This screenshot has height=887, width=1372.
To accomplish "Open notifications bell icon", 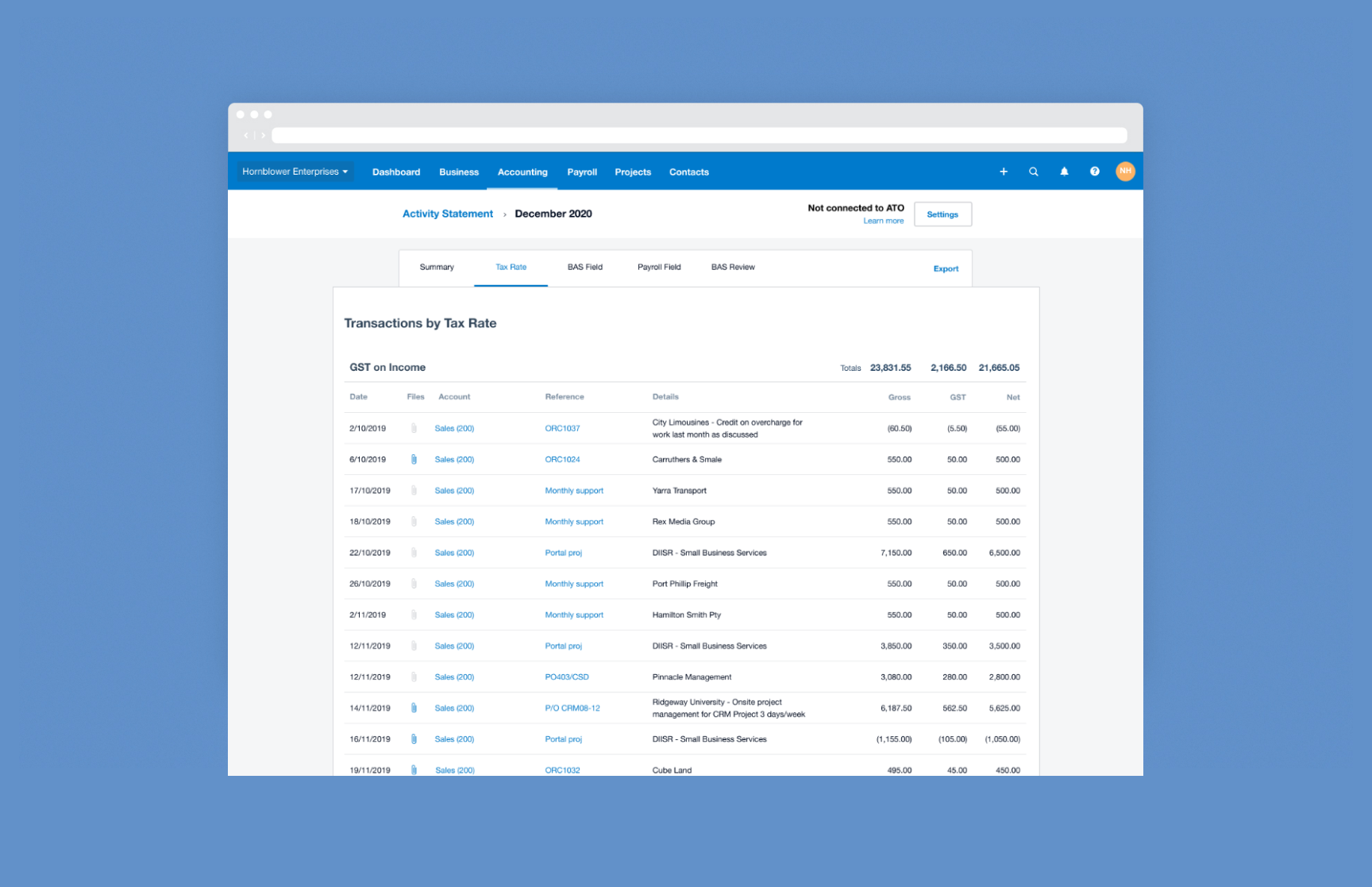I will [1064, 172].
